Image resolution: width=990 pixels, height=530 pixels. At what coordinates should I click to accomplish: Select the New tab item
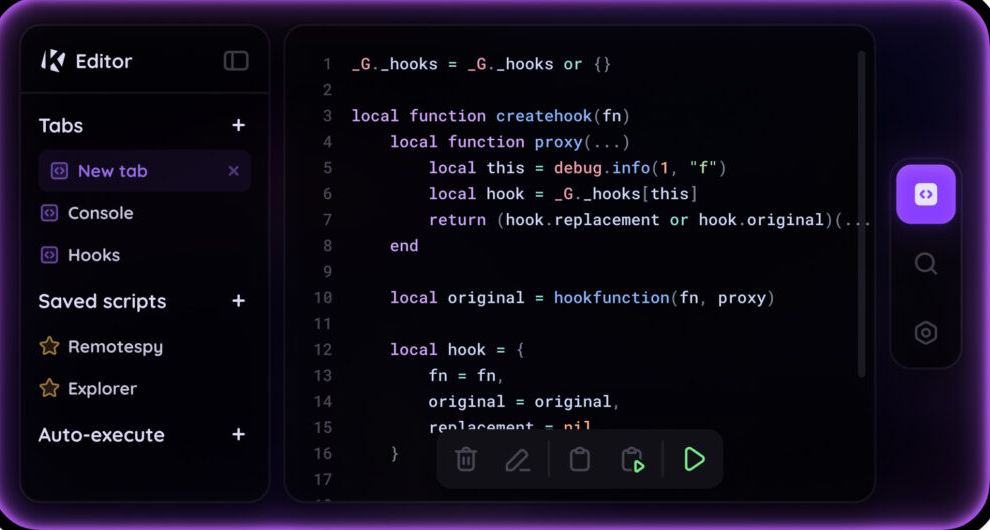point(112,171)
